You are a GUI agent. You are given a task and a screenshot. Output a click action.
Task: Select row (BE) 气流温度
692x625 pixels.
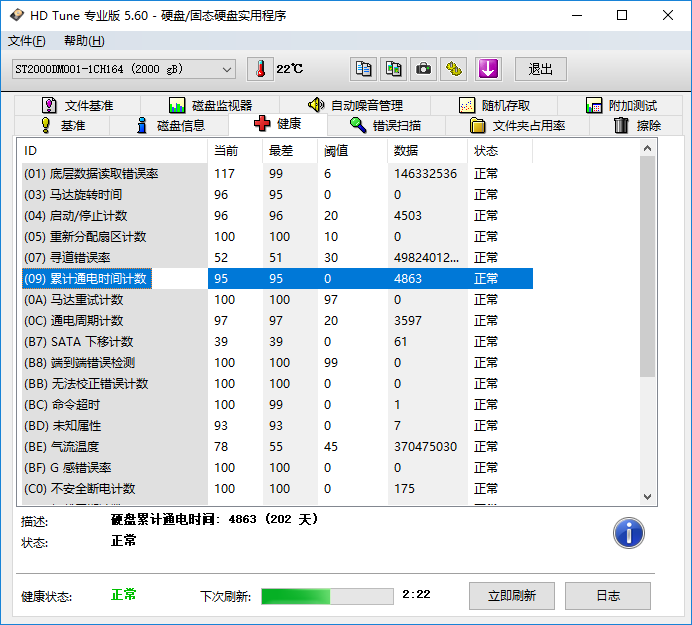click(278, 447)
